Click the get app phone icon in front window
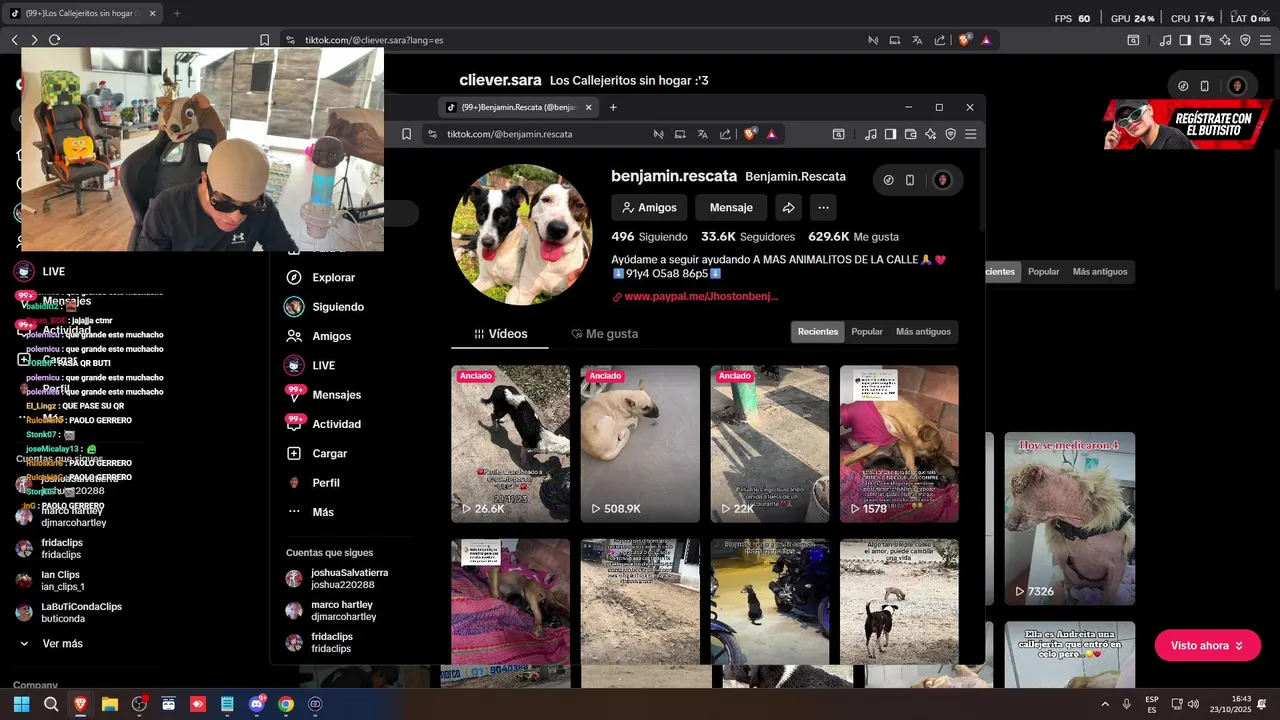 pyautogui.click(x=909, y=180)
